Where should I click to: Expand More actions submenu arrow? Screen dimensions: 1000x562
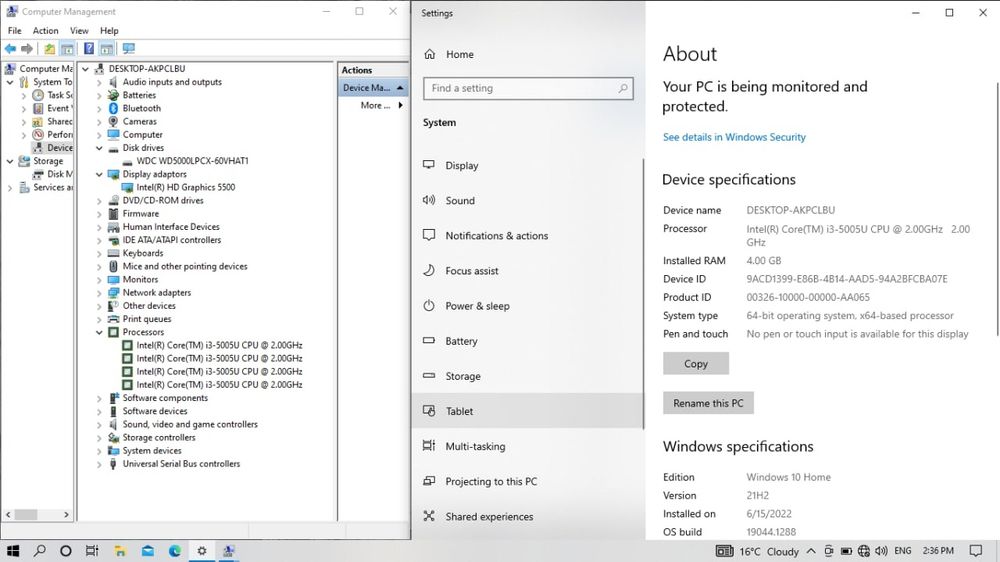pos(401,105)
